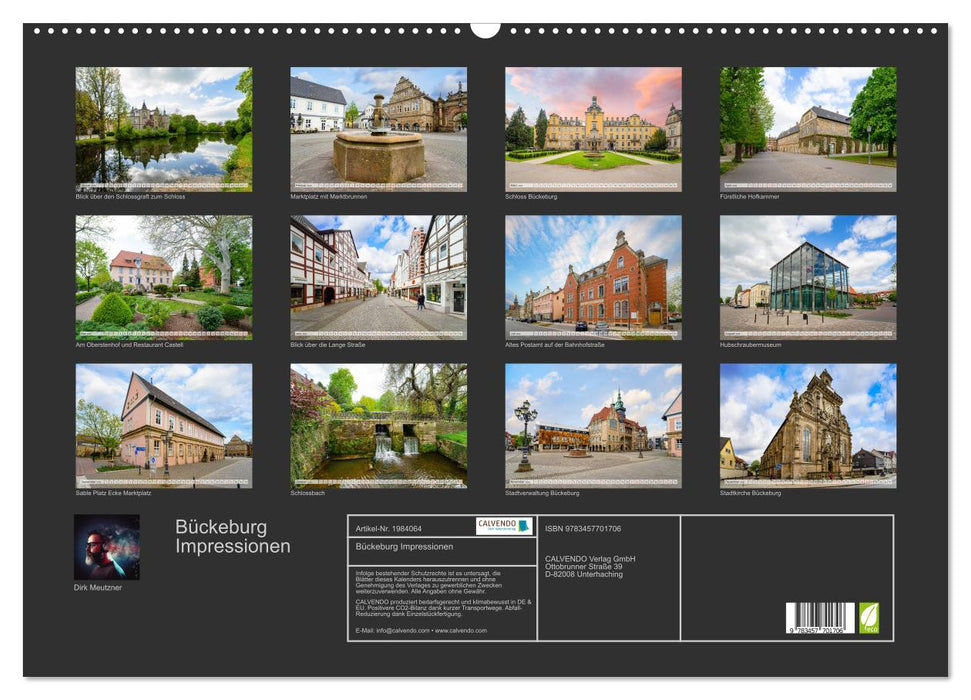Open the Marktplatz mit Marktbrunnen photo
This screenshot has height=700, width=971.
tap(378, 129)
